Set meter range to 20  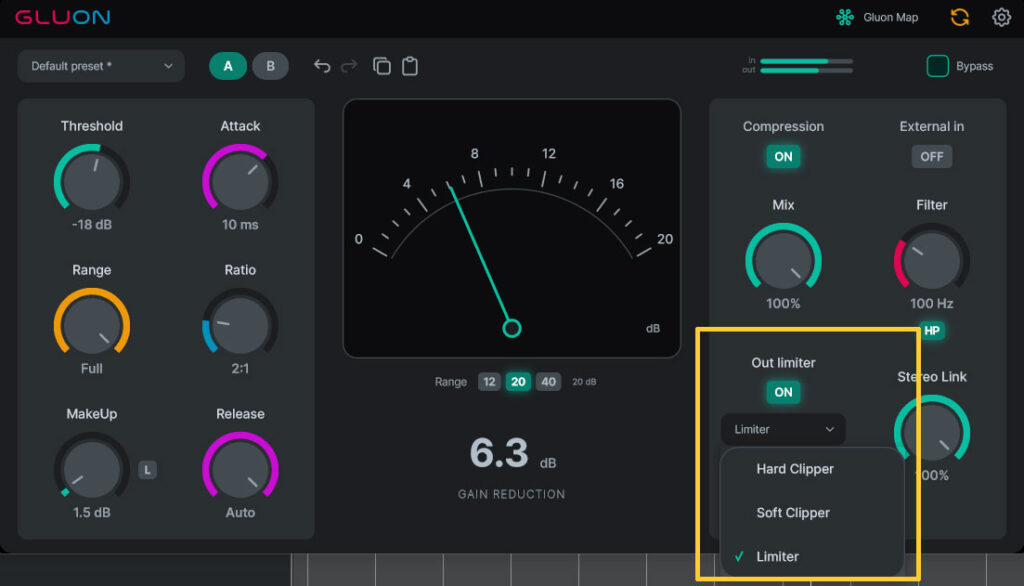(519, 382)
